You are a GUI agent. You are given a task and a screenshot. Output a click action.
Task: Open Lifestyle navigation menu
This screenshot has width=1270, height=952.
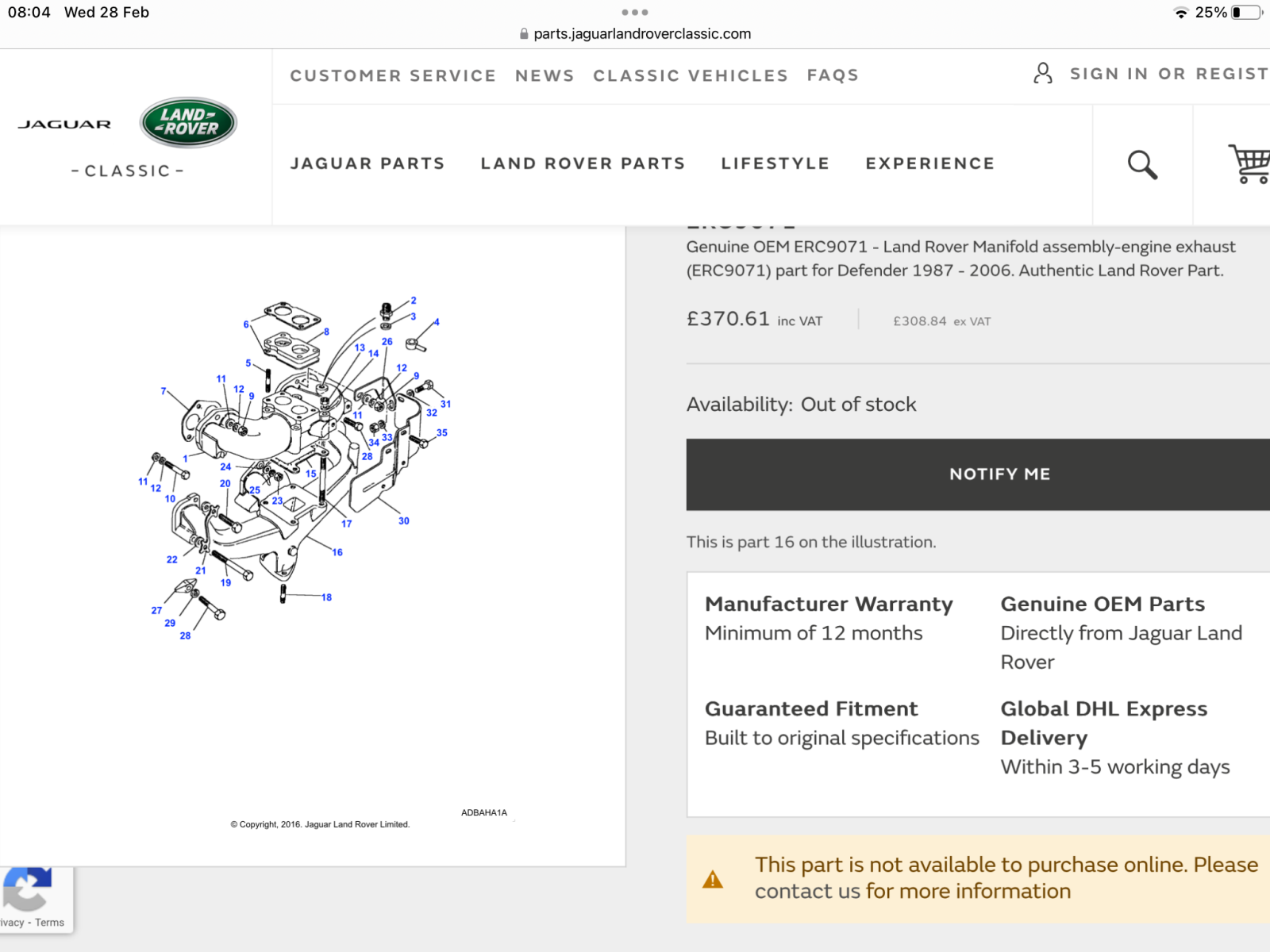coord(775,163)
